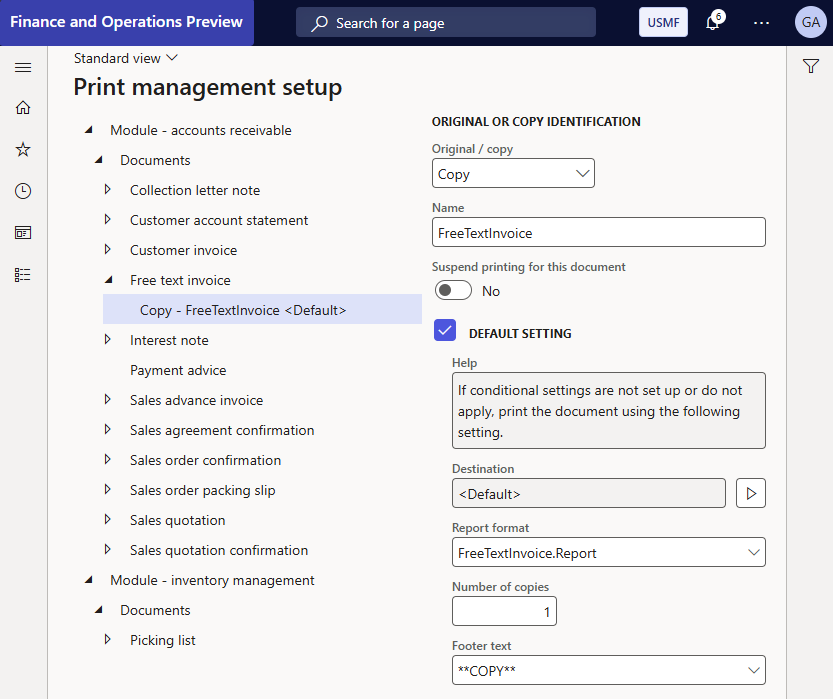This screenshot has width=833, height=699.
Task: Expand the hamburger navigation menu
Action: pyautogui.click(x=23, y=67)
